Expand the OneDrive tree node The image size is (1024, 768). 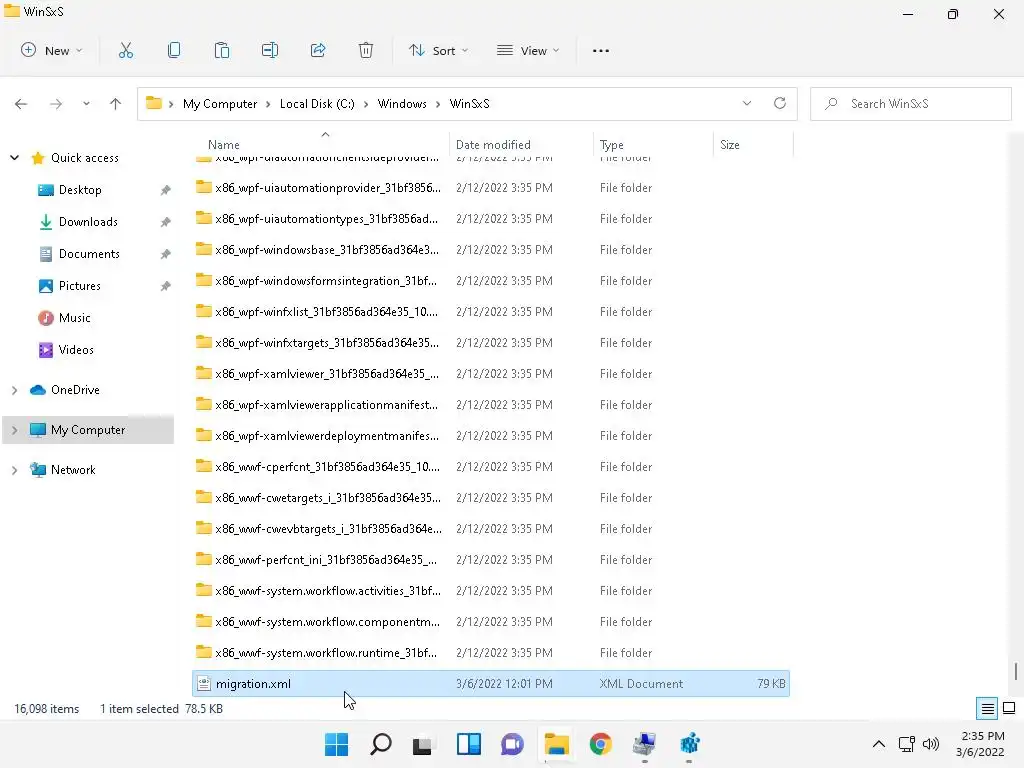(x=14, y=390)
